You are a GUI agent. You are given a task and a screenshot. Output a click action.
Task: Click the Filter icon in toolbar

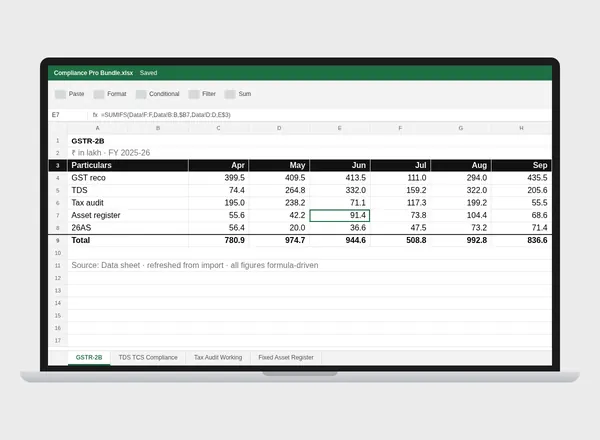pyautogui.click(x=194, y=94)
